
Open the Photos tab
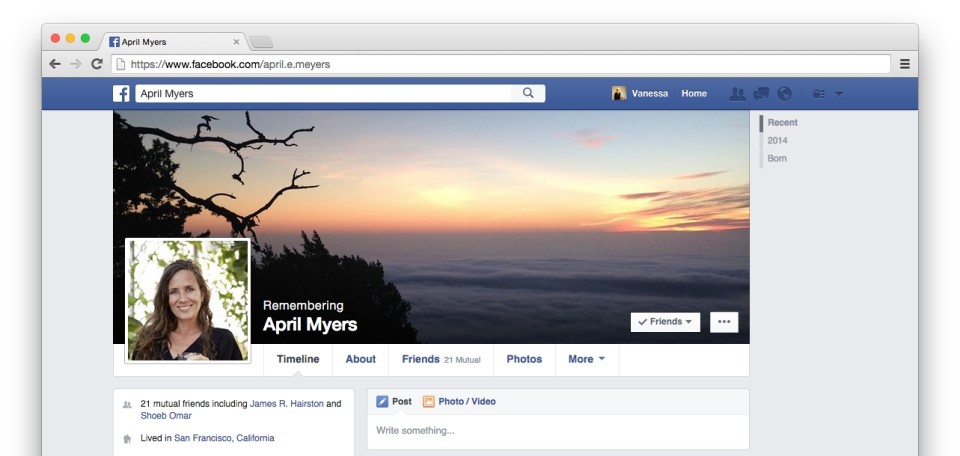[524, 359]
